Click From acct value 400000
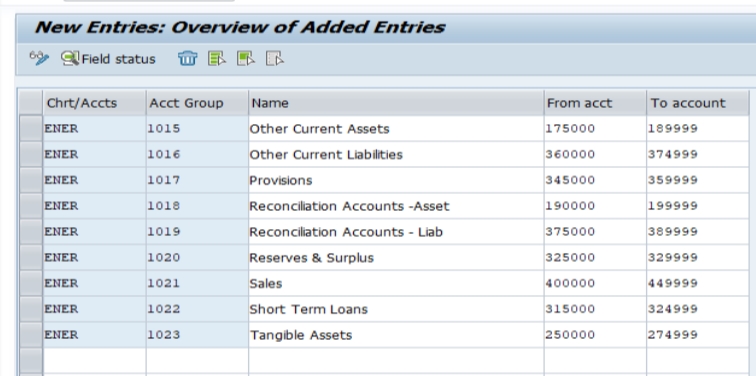The image size is (756, 376). tap(595, 283)
